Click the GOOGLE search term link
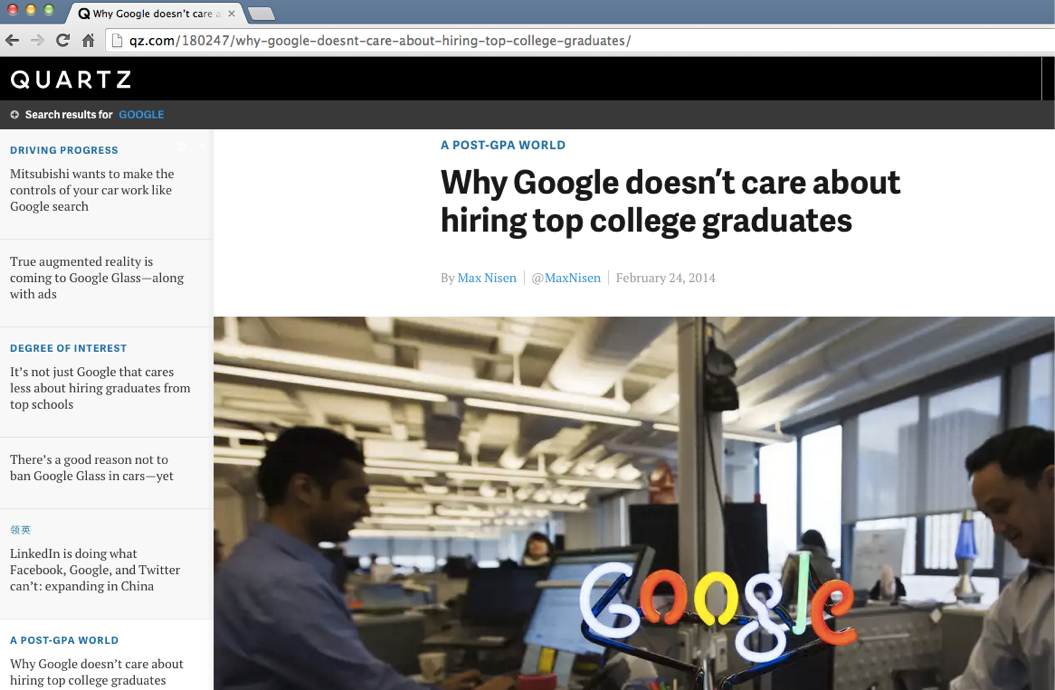 (x=141, y=115)
